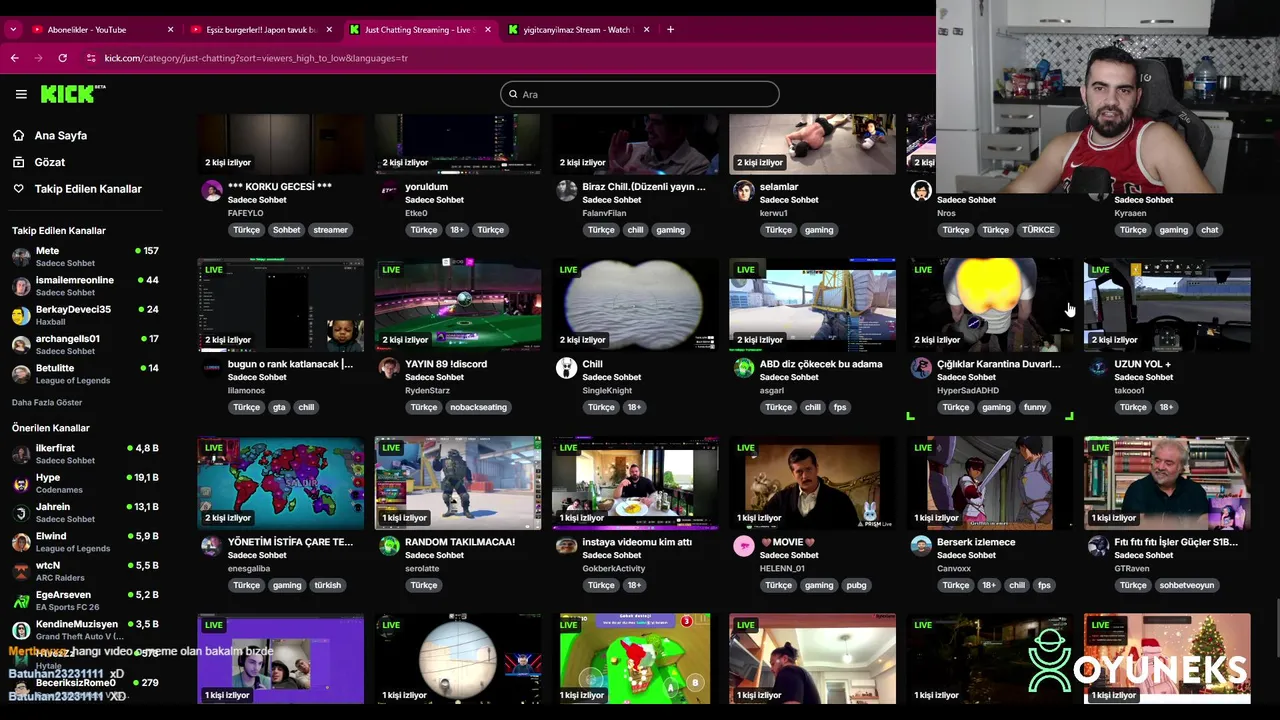This screenshot has width=1280, height=720.
Task: Open ismailemreonline followed channel
Action: 85,286
